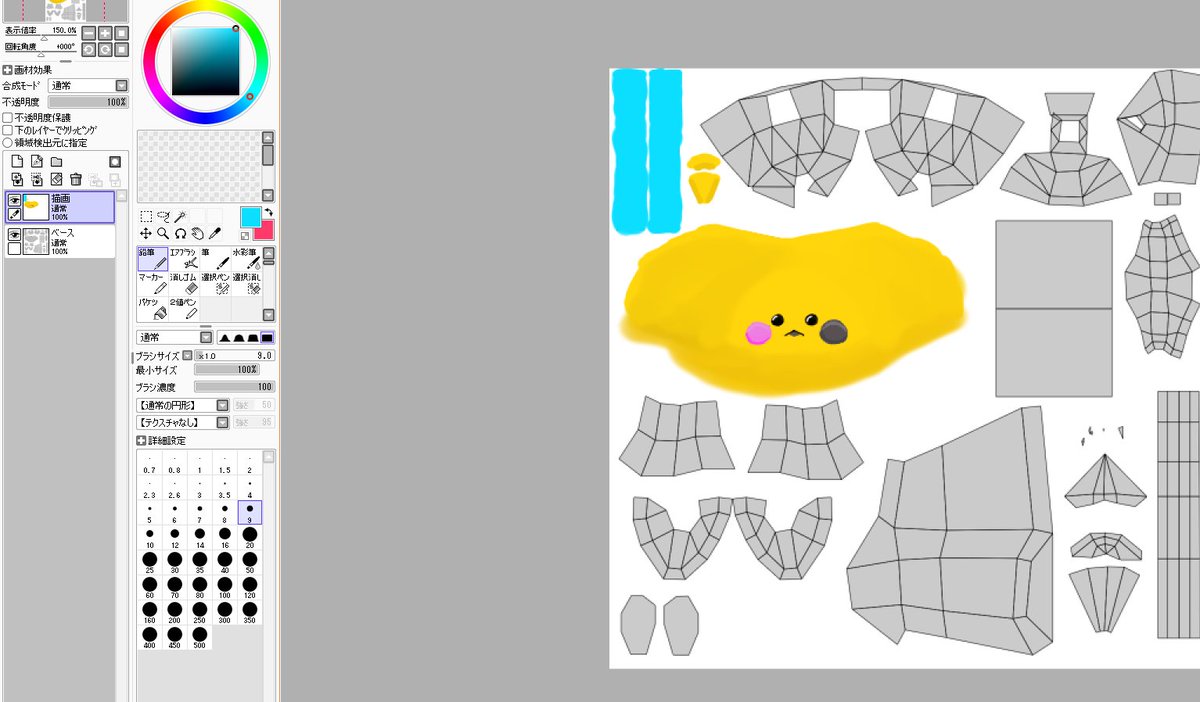Expand 詳細設定 advanced settings
The height and width of the screenshot is (702, 1200).
point(141,440)
